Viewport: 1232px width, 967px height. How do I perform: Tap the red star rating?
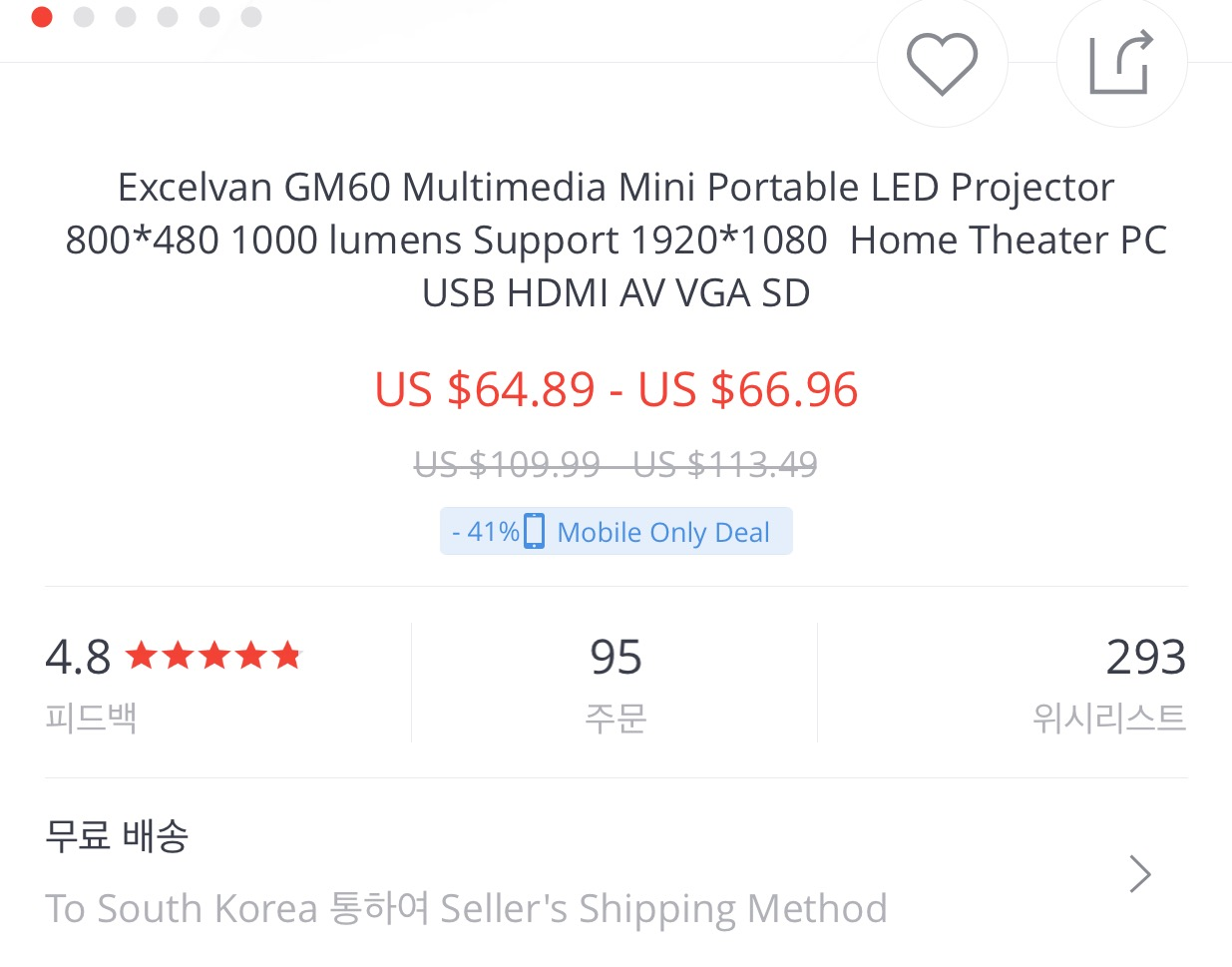click(x=213, y=656)
